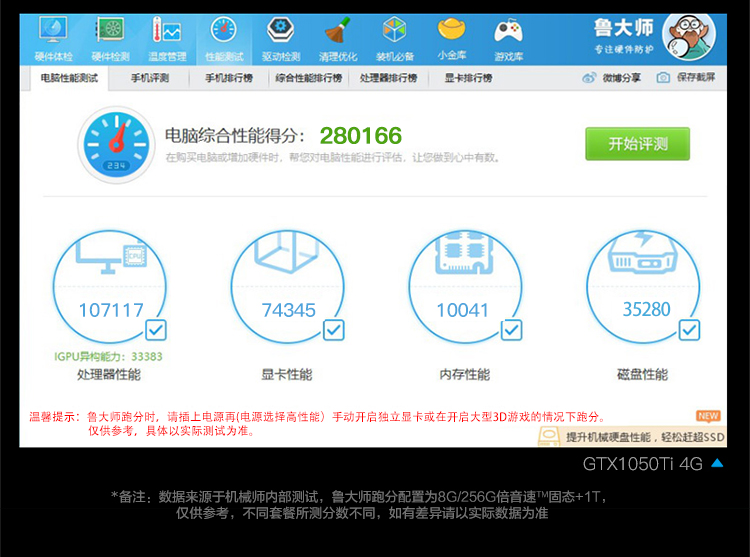This screenshot has width=750, height=557.
Task: Click the disk drive icon
Action: coord(642,252)
